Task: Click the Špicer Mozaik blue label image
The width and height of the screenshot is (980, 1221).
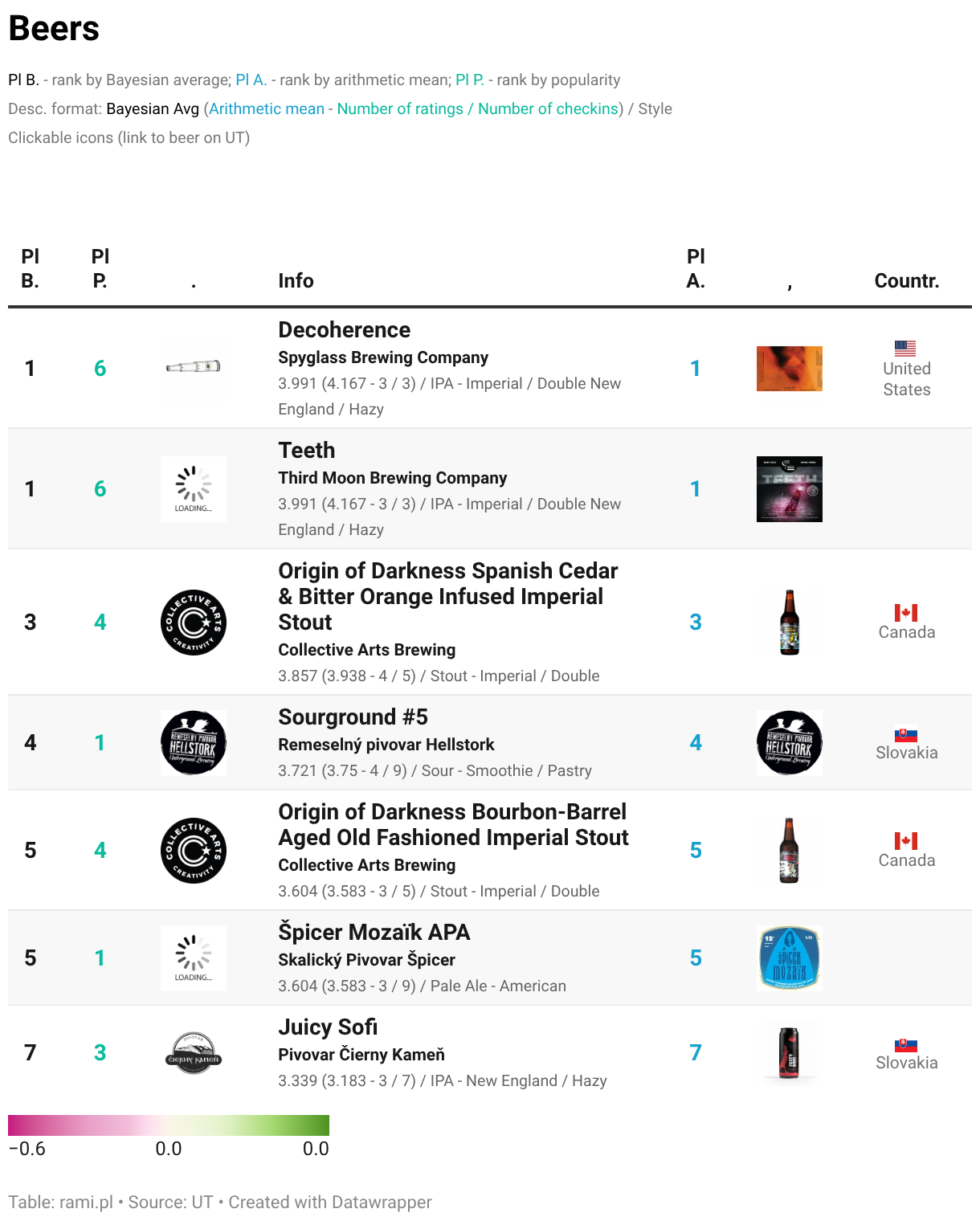Action: [x=790, y=958]
